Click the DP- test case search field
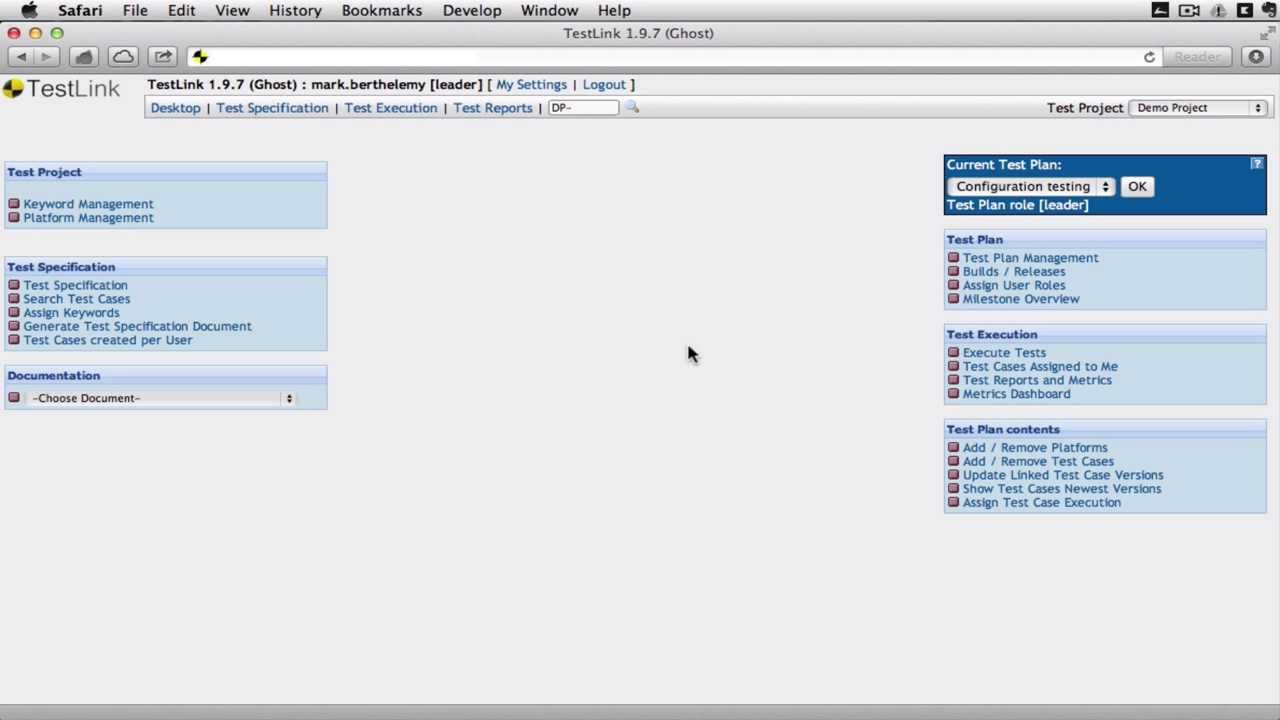The height and width of the screenshot is (720, 1280). coord(584,108)
